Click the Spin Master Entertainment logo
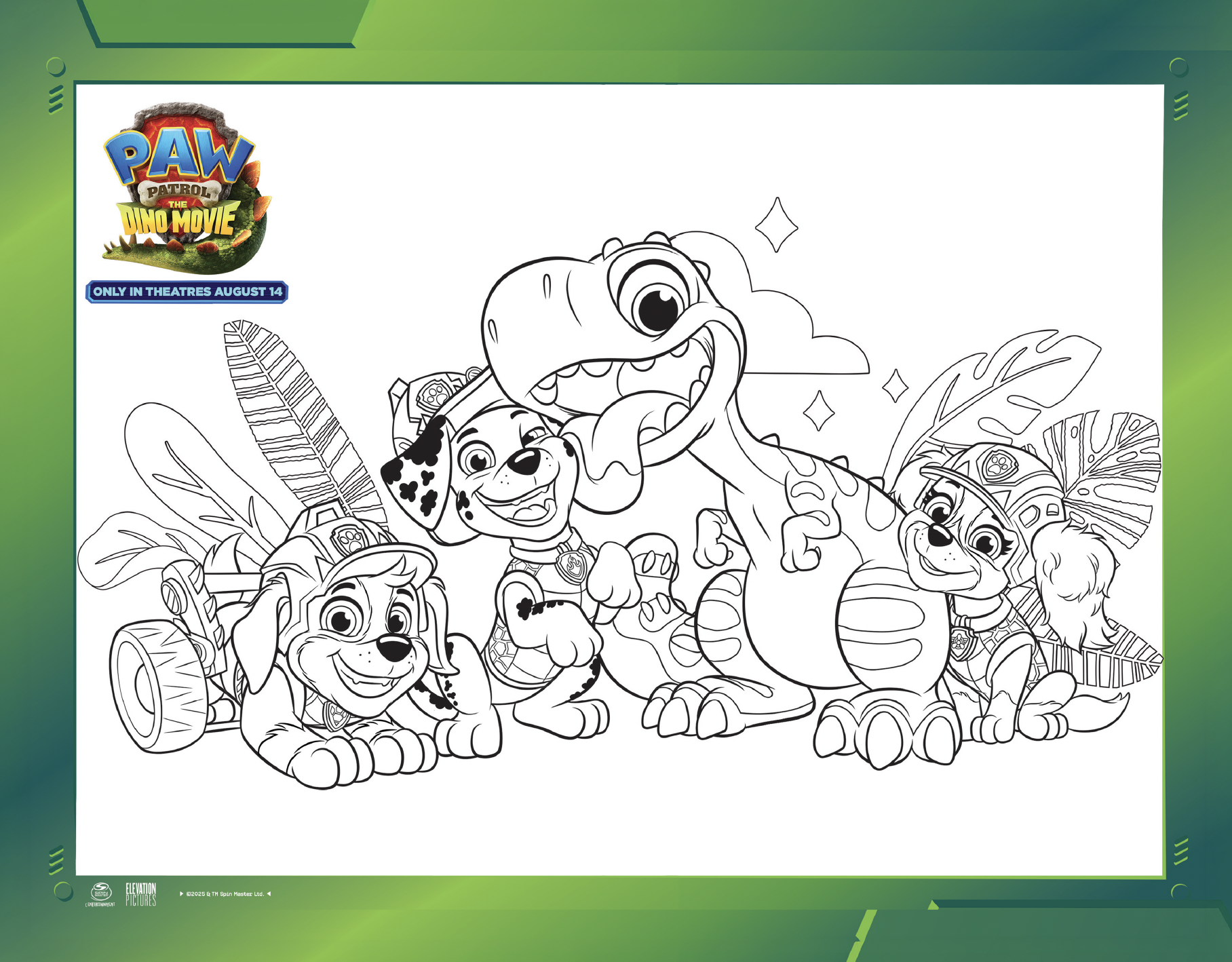1232x962 pixels. click(100, 894)
